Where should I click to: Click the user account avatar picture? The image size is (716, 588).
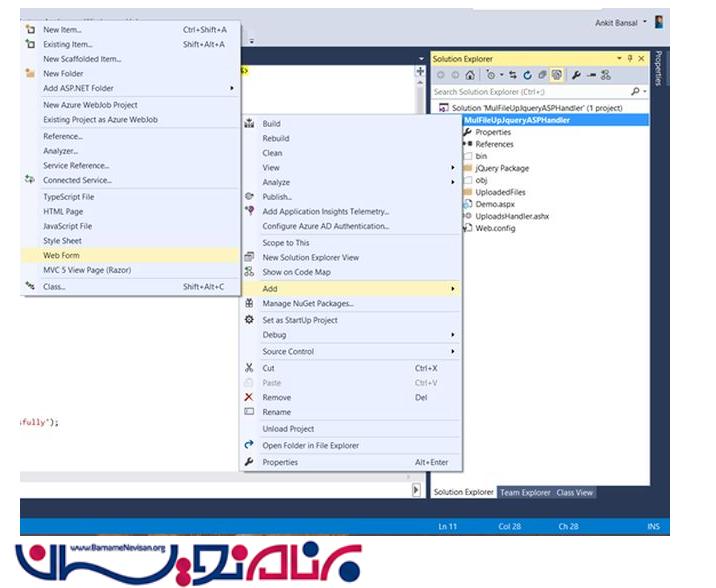[x=659, y=22]
